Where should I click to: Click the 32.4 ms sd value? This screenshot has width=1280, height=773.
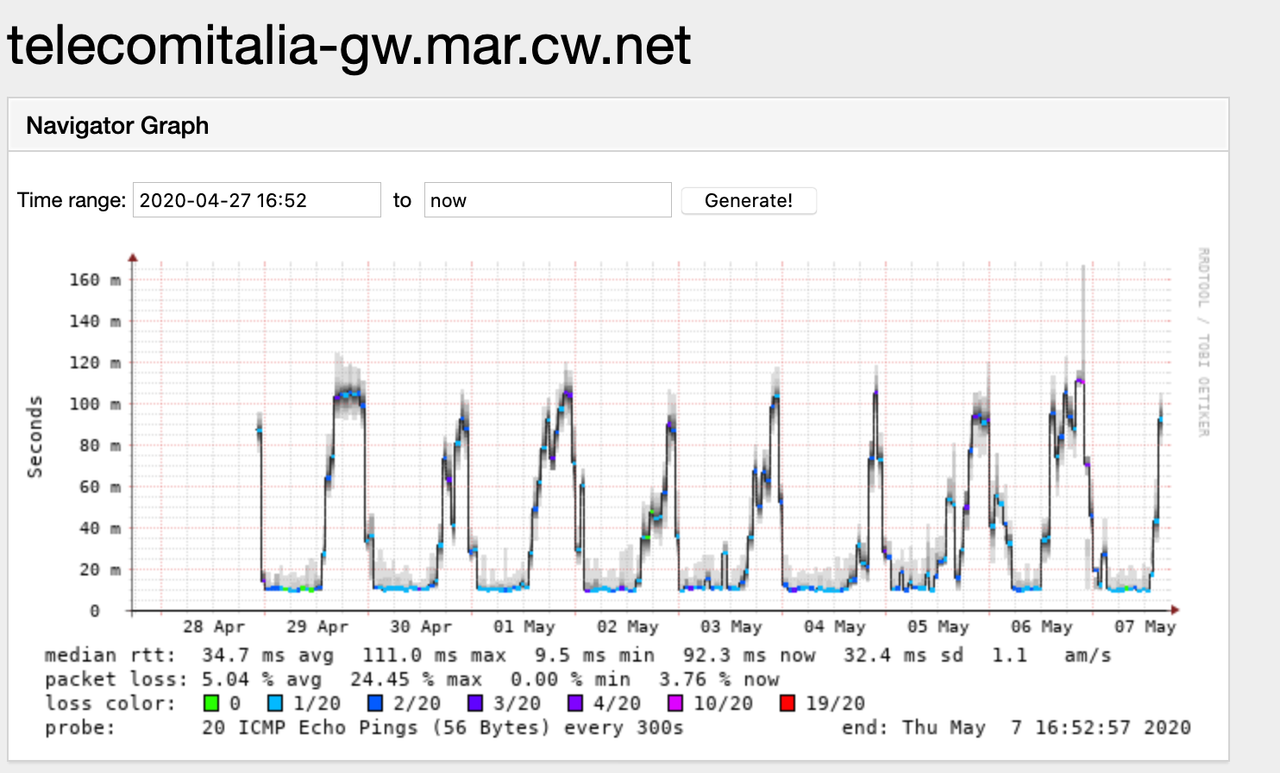[x=904, y=656]
